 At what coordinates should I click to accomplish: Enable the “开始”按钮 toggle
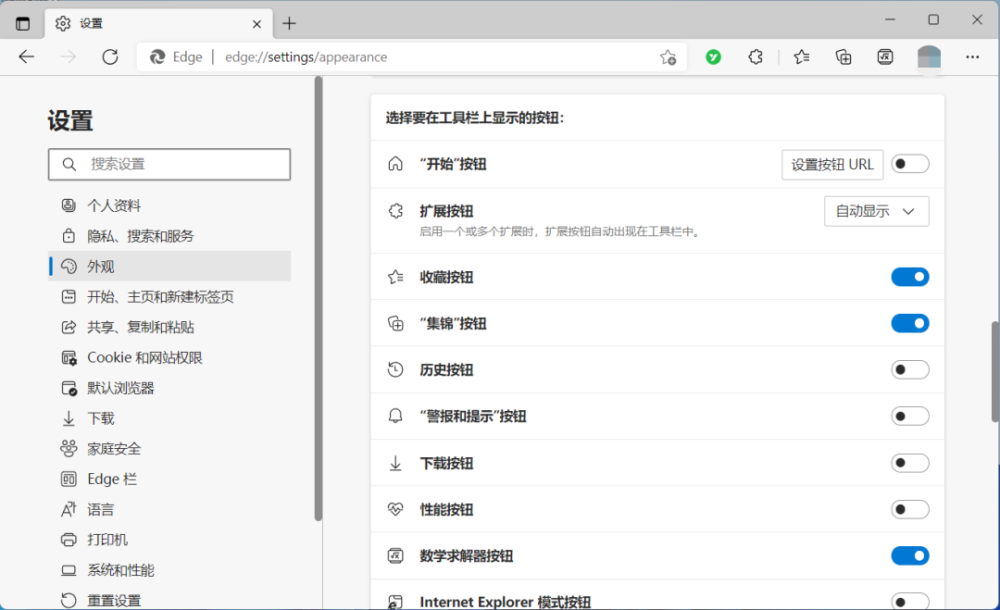910,164
